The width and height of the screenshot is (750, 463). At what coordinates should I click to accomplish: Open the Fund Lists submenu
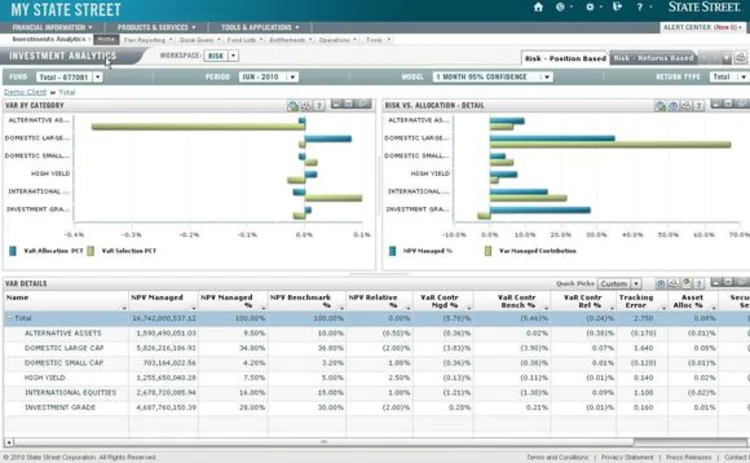[x=244, y=40]
